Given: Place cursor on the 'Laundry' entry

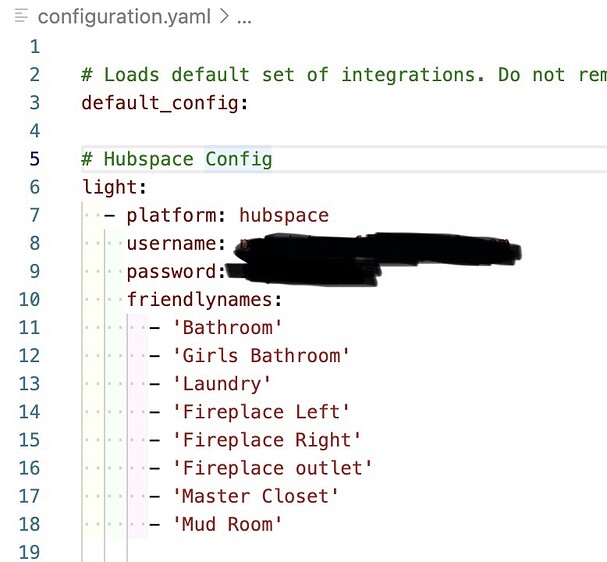Looking at the screenshot, I should click(x=222, y=383).
